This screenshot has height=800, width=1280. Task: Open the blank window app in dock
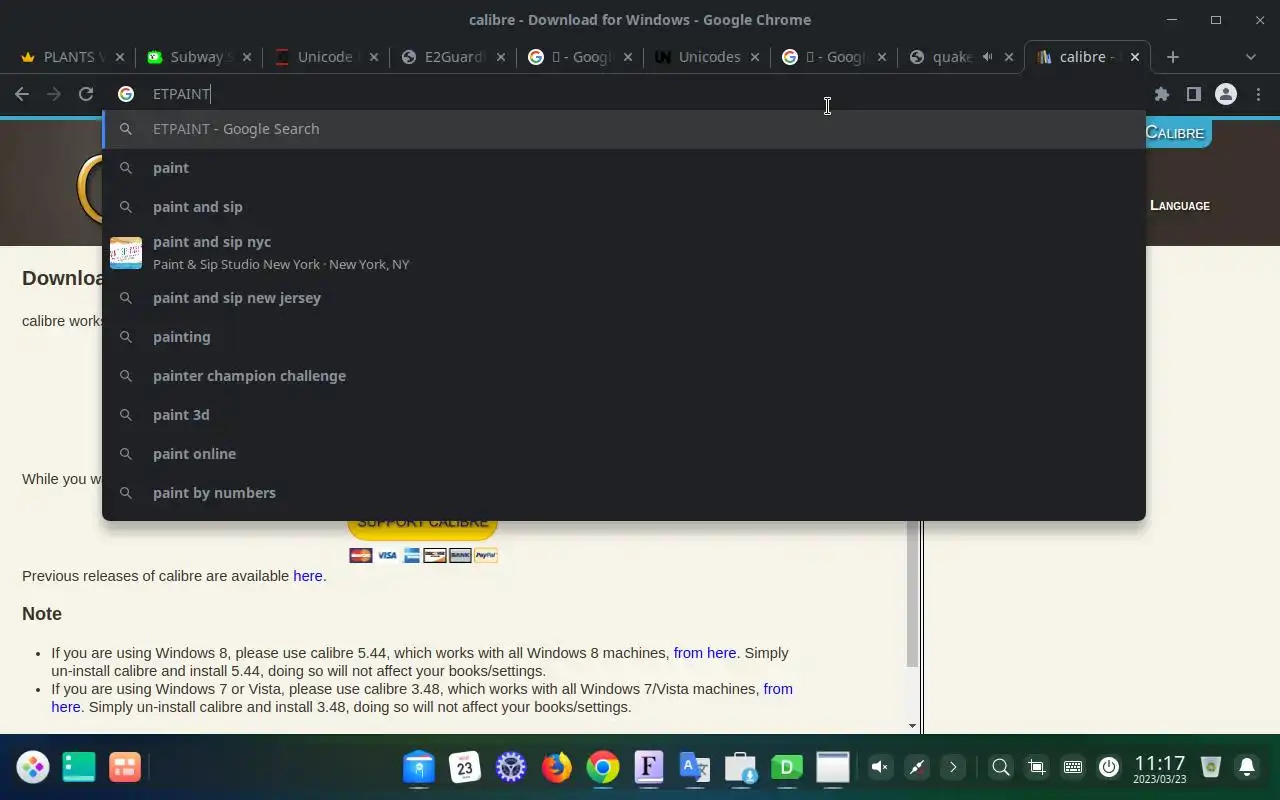click(x=833, y=767)
